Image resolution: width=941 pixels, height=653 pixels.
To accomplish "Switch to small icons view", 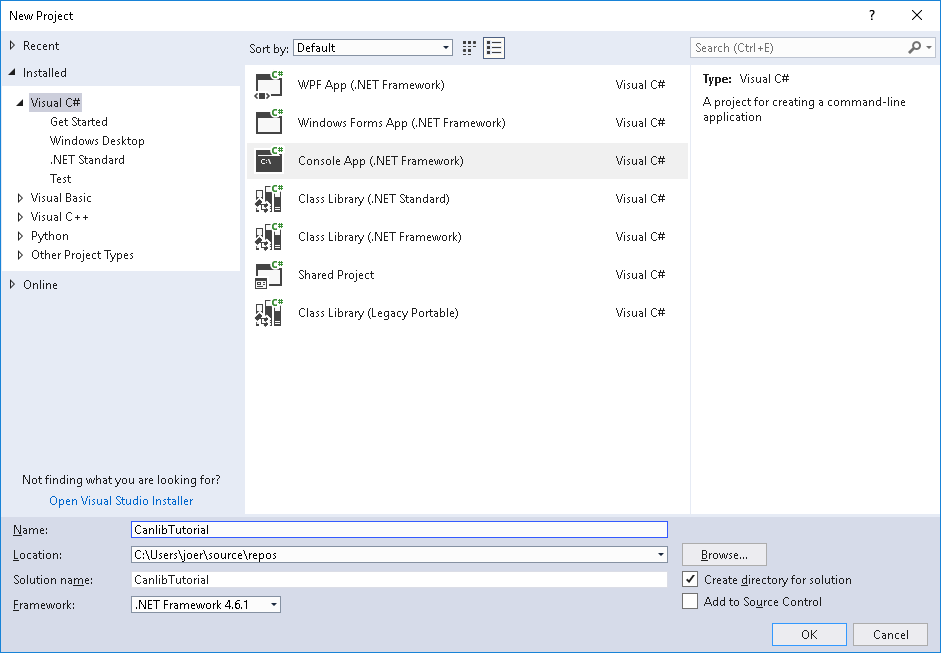I will pos(469,48).
